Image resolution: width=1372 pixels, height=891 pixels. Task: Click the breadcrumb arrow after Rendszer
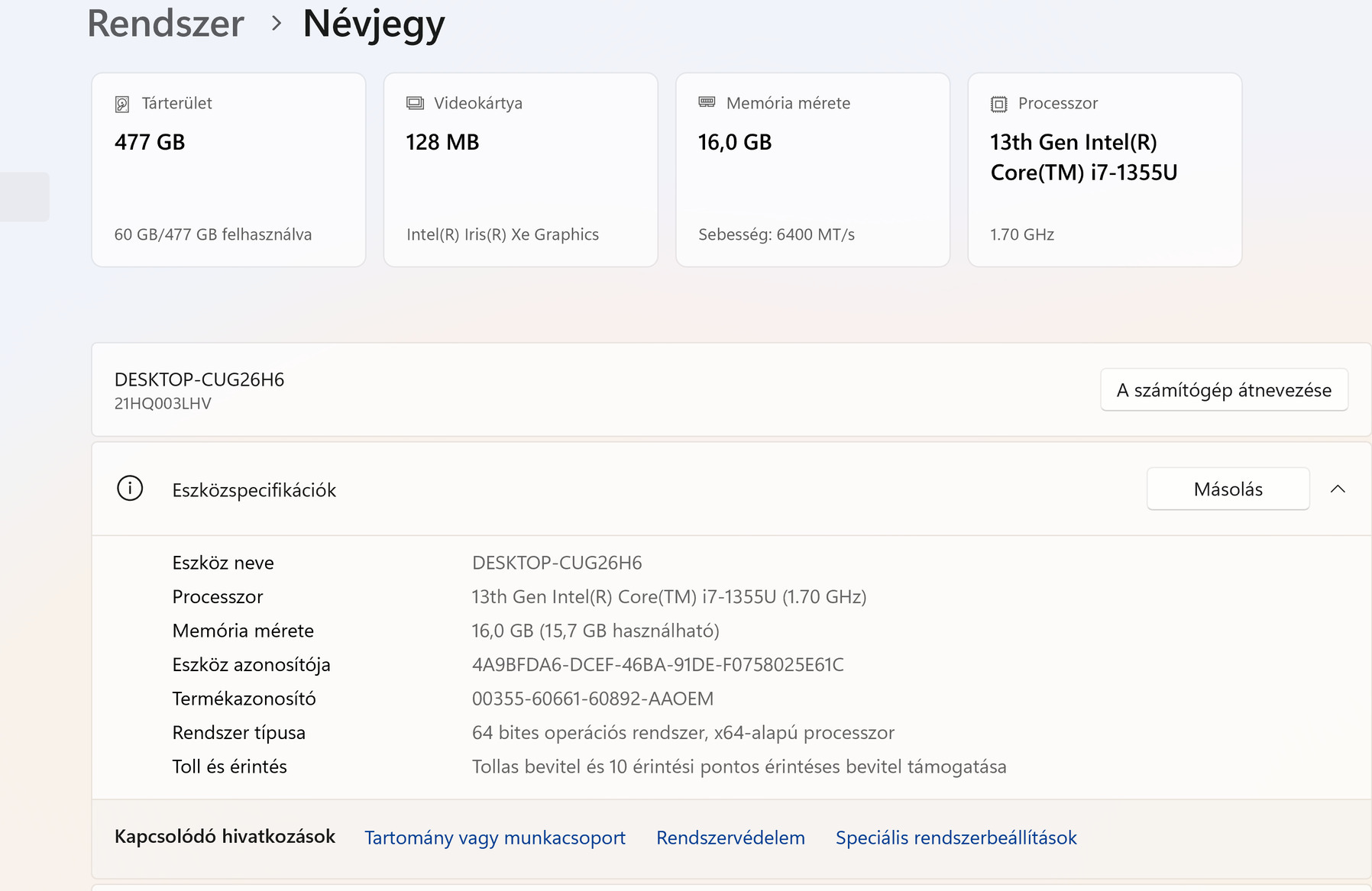pos(277,24)
